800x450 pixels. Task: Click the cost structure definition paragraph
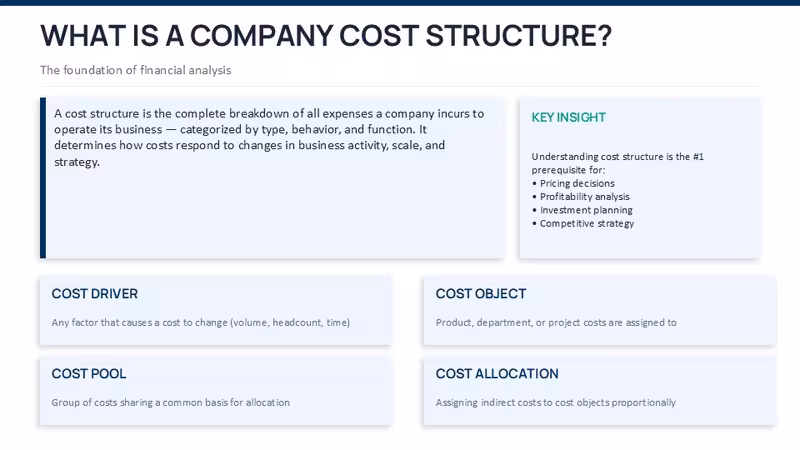[x=269, y=137]
